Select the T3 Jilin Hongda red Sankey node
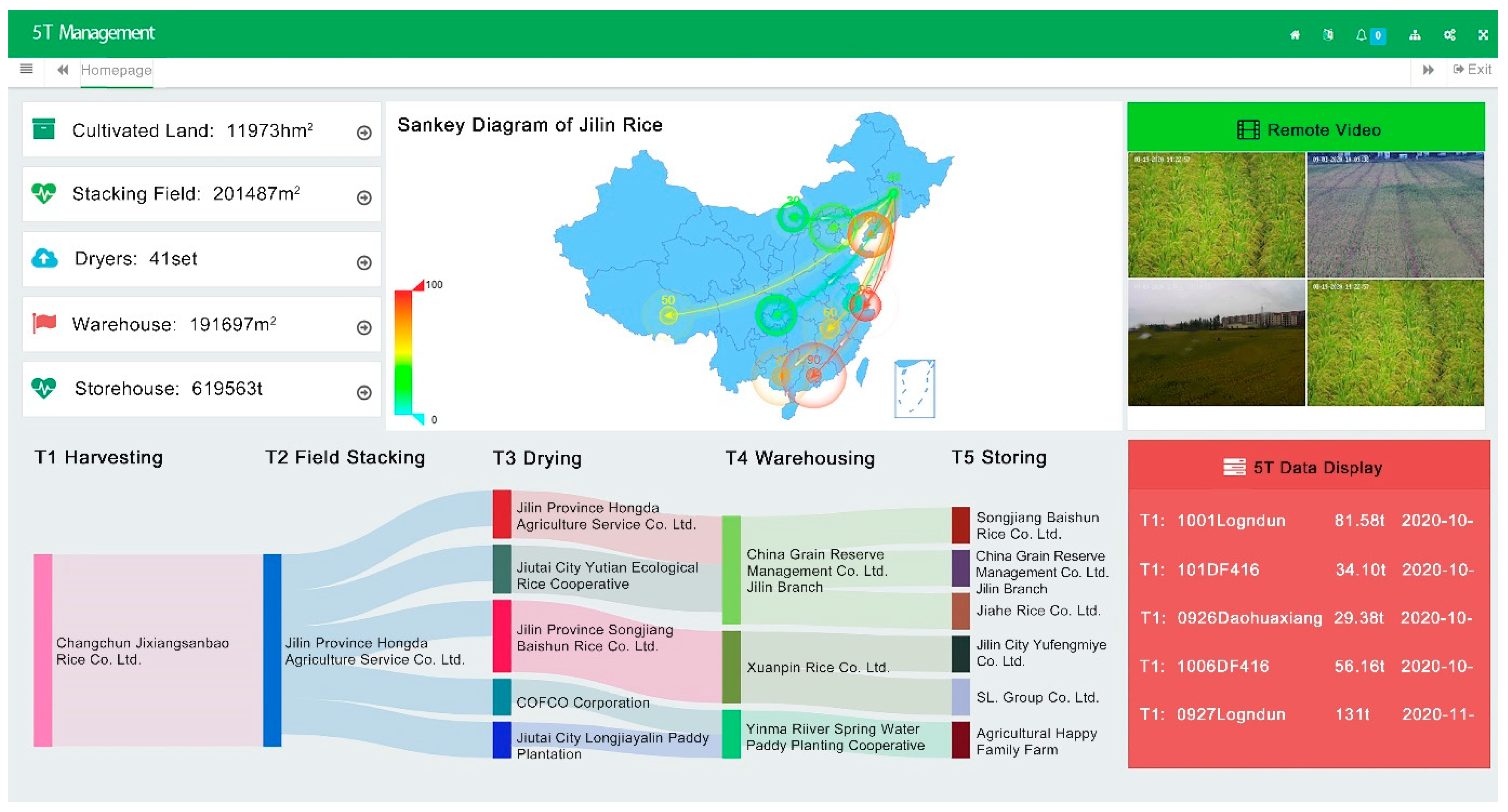The height and width of the screenshot is (812, 1508). click(x=502, y=514)
